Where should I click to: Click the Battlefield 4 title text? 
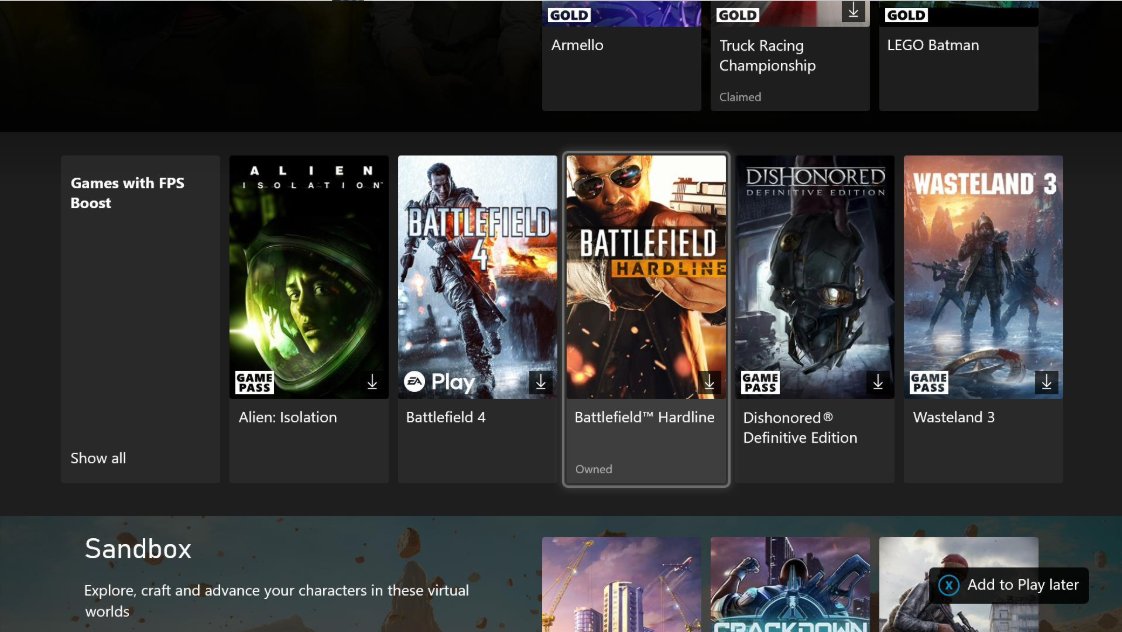click(446, 417)
